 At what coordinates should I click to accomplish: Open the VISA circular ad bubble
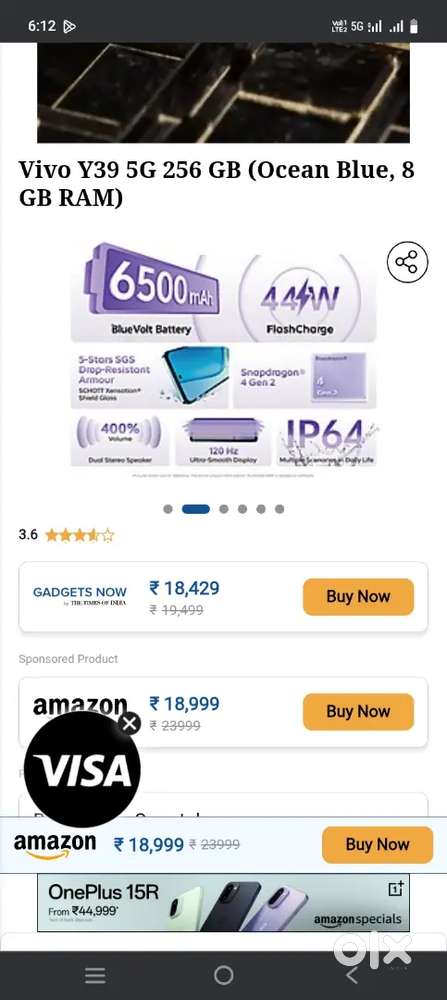coord(82,769)
